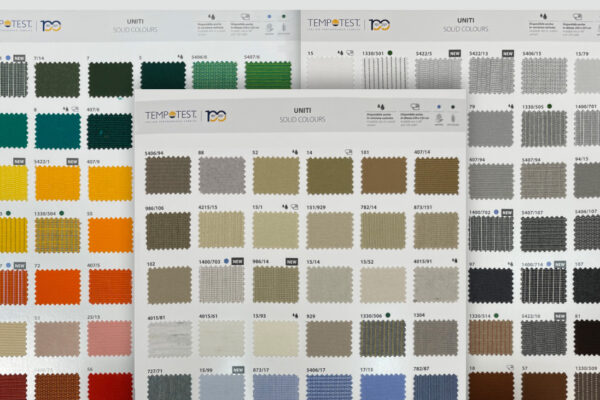Click the 151/929 swatch code label
Image resolution: width=600 pixels, height=400 pixels.
(x=316, y=207)
